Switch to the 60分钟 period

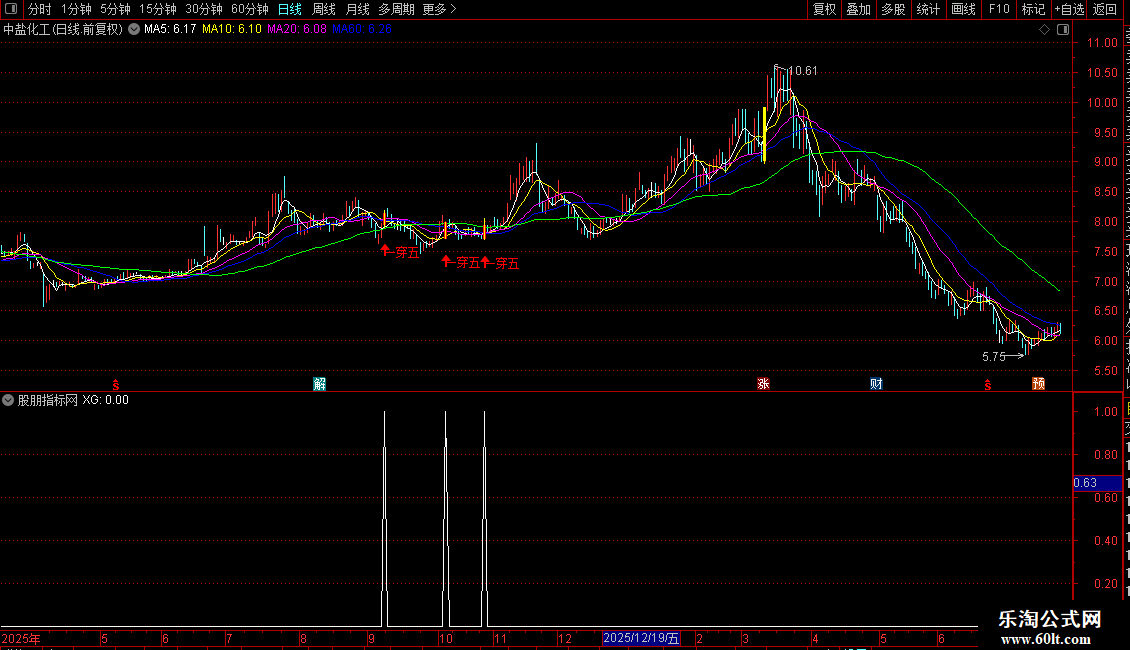250,9
